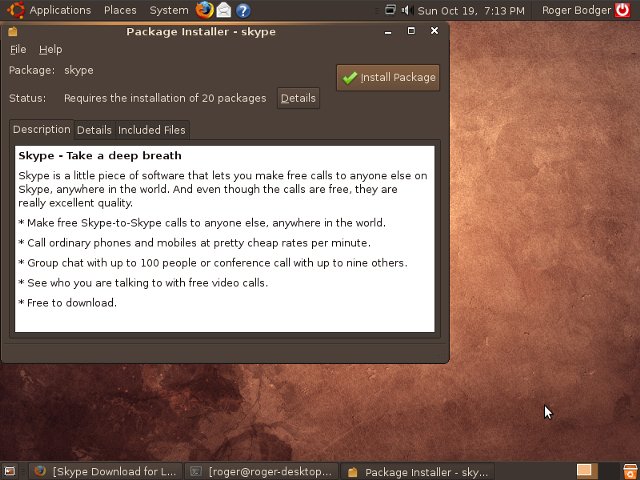Click the Show Desktop icon in the bottom panel
640x480 pixels.
coord(9,471)
